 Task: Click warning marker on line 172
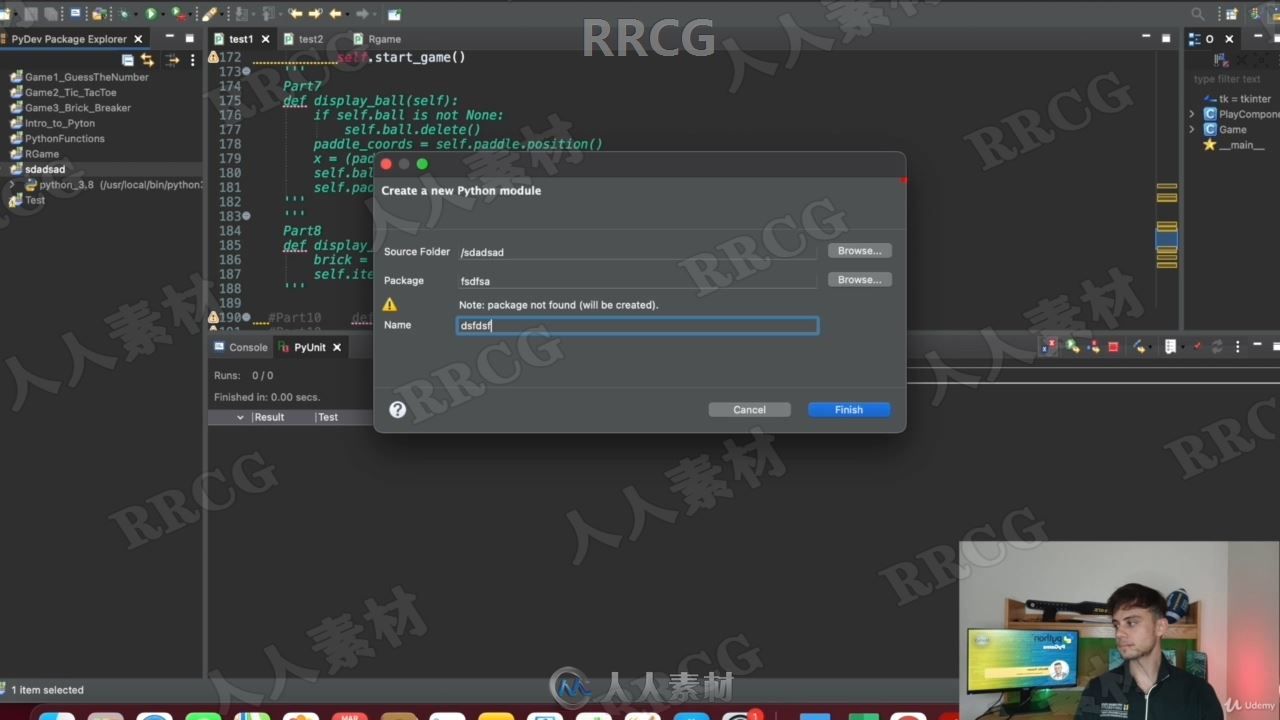pyautogui.click(x=212, y=57)
